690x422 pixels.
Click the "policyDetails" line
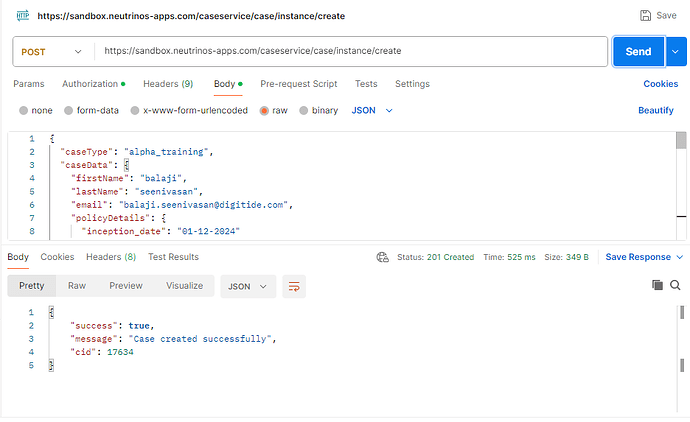pos(118,218)
